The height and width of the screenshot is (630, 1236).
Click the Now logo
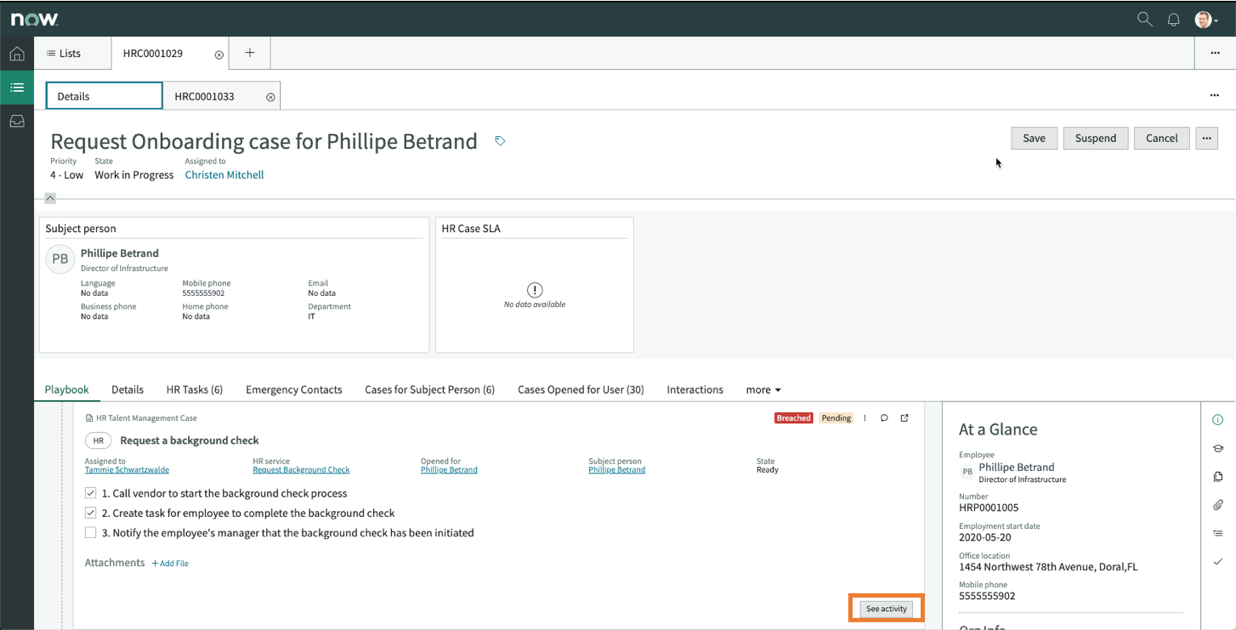(34, 19)
